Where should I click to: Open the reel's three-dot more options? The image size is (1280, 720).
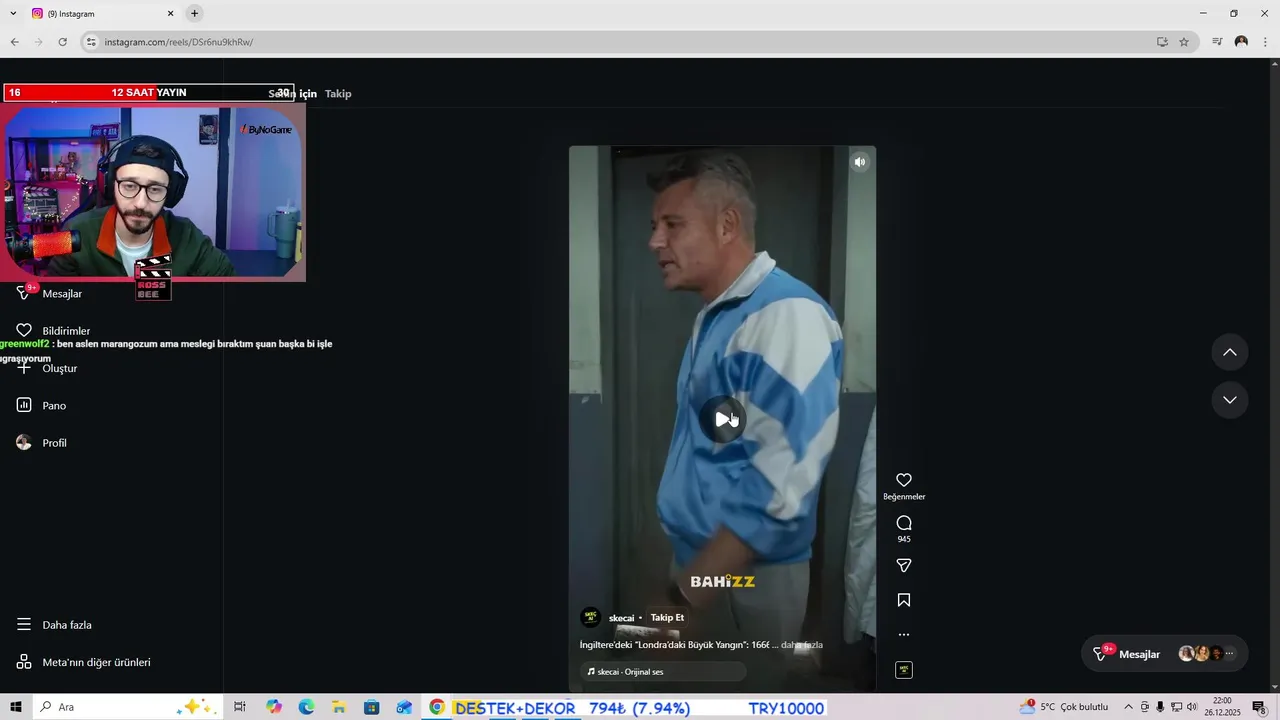(x=904, y=634)
